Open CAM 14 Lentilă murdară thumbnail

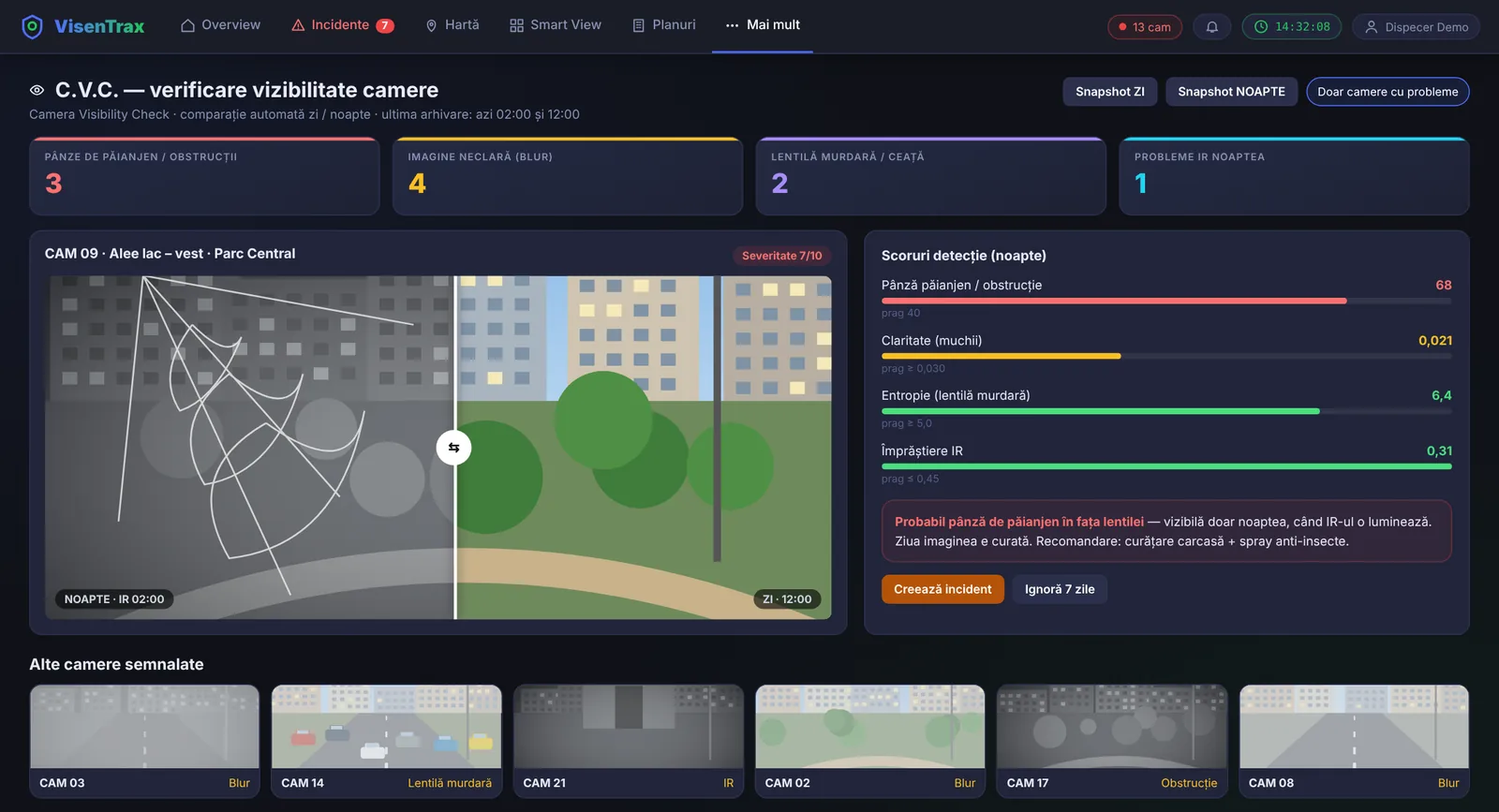point(386,741)
